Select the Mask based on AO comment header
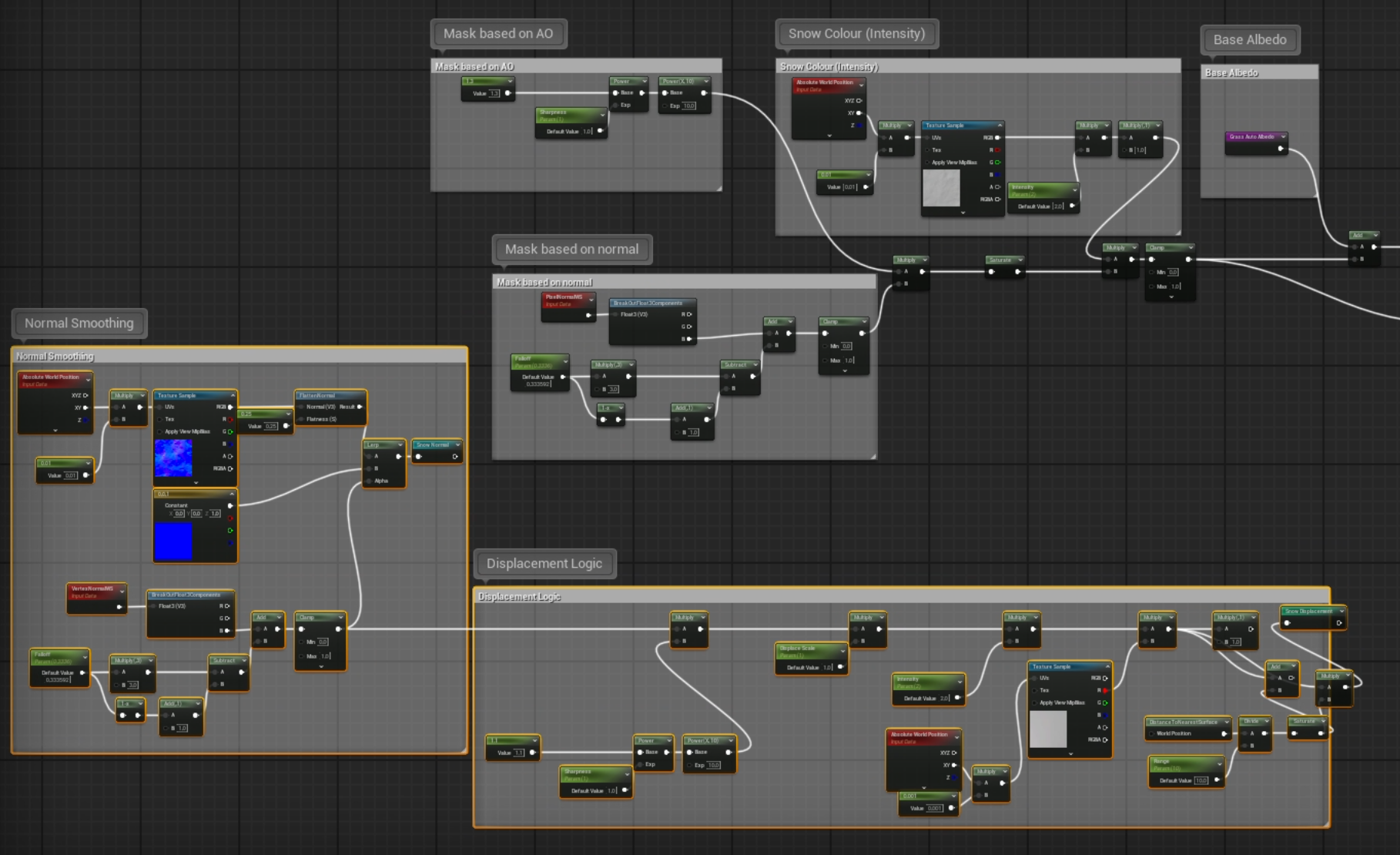1400x855 pixels. pyautogui.click(x=576, y=67)
